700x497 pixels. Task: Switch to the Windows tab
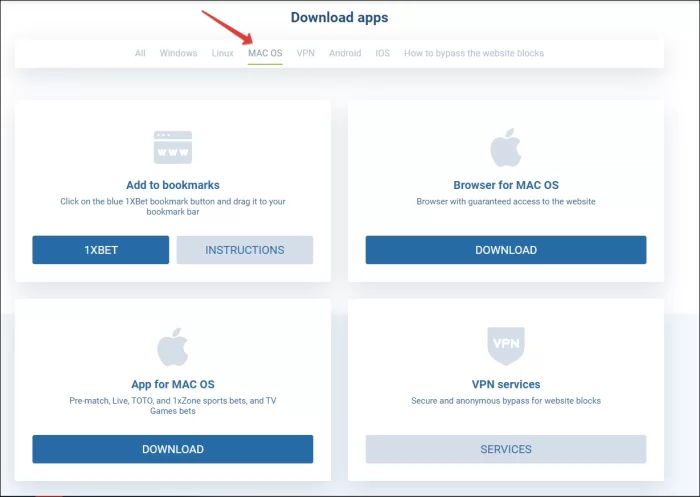click(x=179, y=53)
